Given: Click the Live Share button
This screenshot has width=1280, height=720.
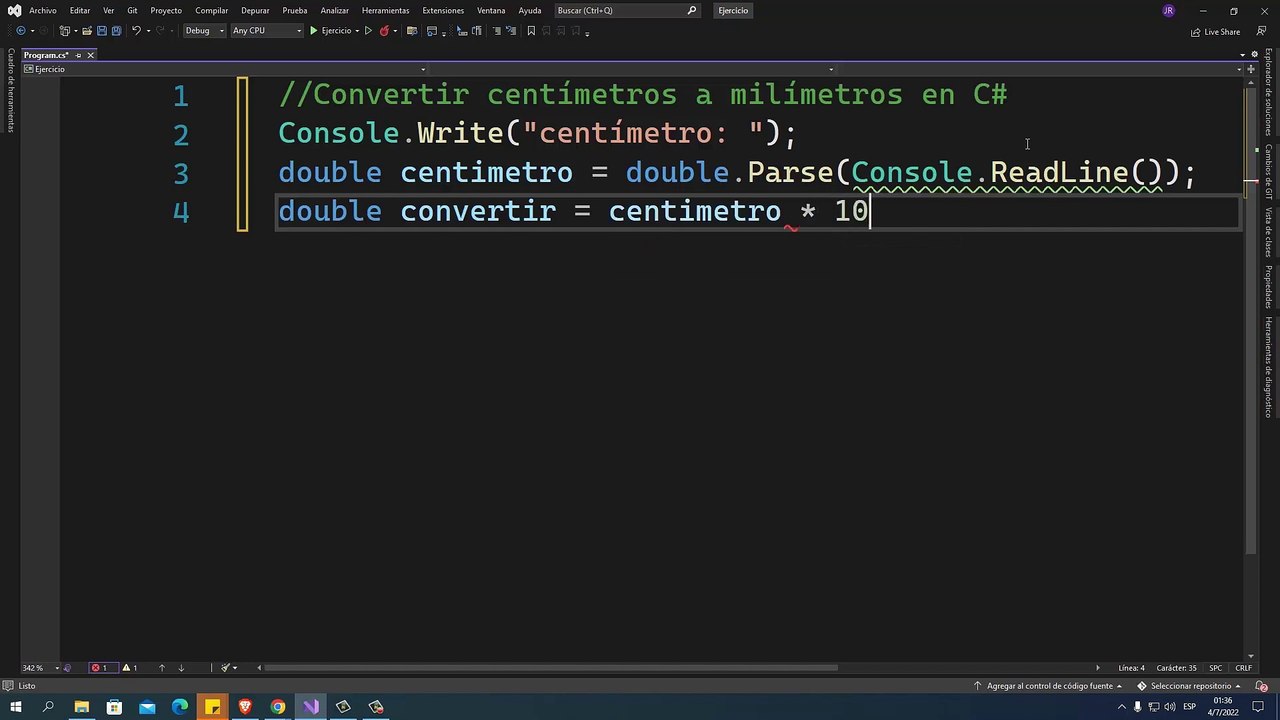Looking at the screenshot, I should 1215,32.
